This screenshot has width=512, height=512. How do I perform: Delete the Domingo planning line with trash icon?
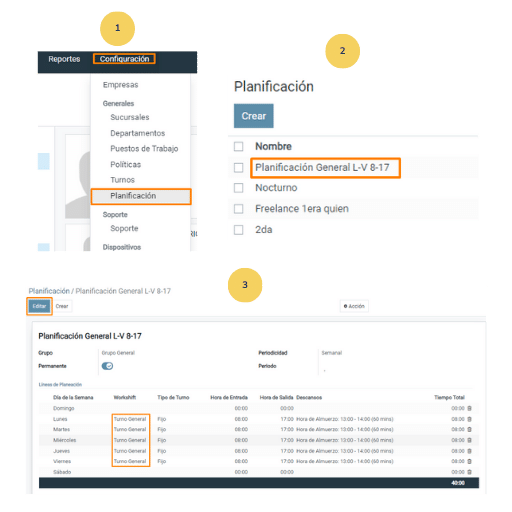tap(469, 408)
